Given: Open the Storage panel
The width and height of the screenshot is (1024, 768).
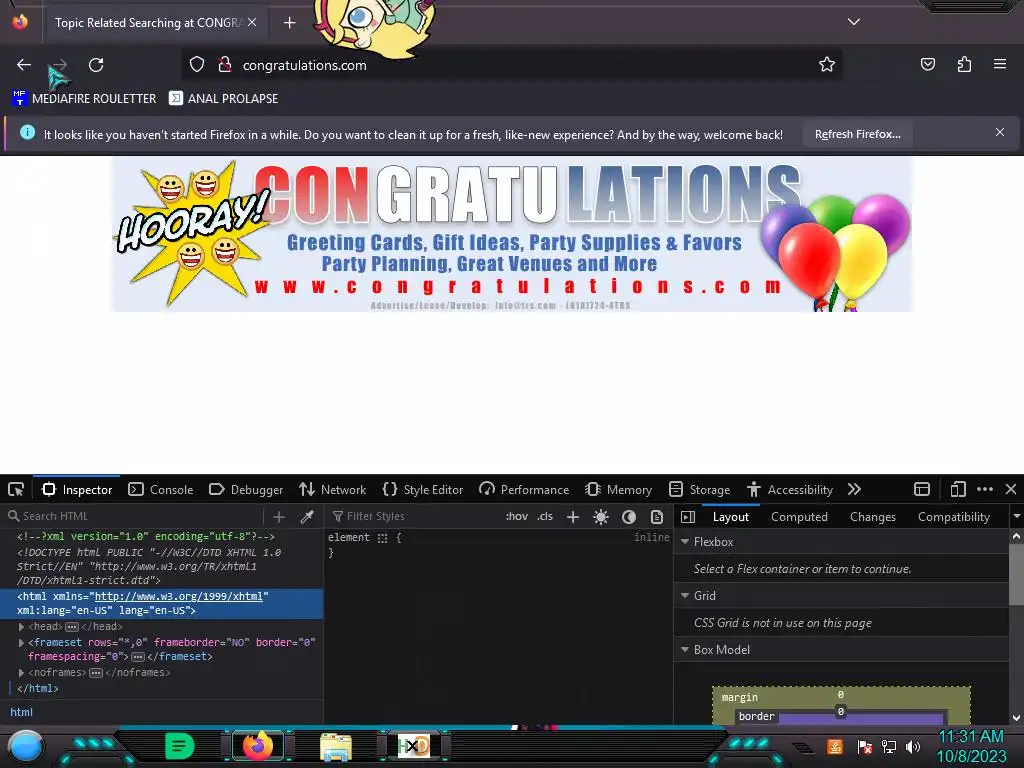Looking at the screenshot, I should coord(699,490).
